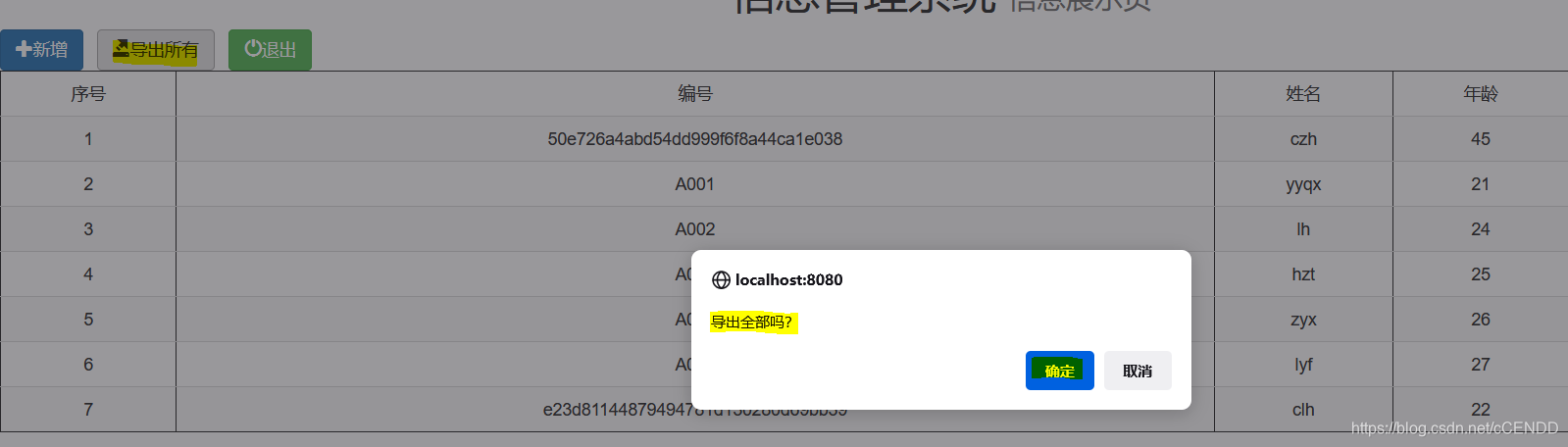
Task: Click sequence number 6 cell
Action: (x=88, y=365)
